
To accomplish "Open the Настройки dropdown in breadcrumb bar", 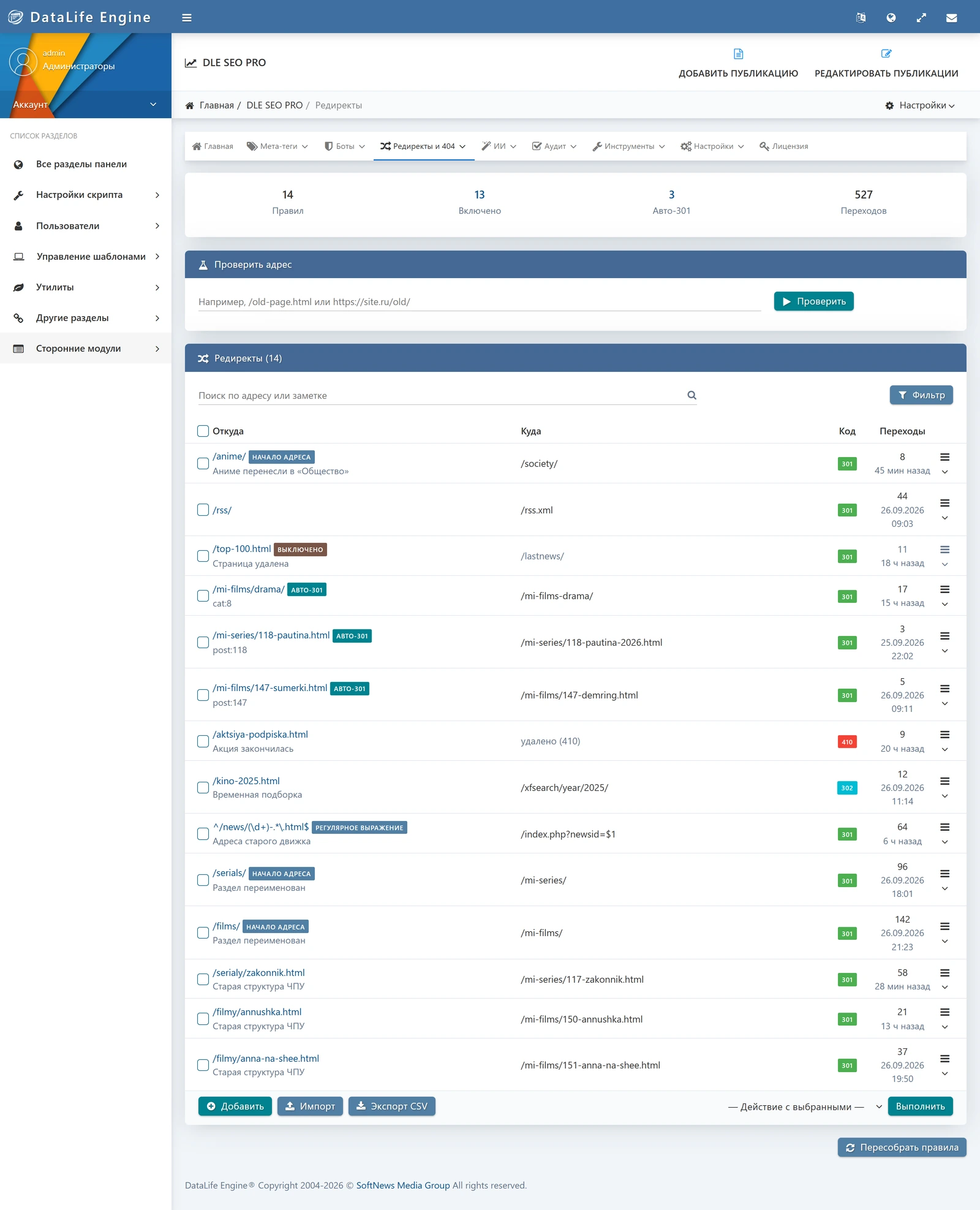I will (920, 105).
